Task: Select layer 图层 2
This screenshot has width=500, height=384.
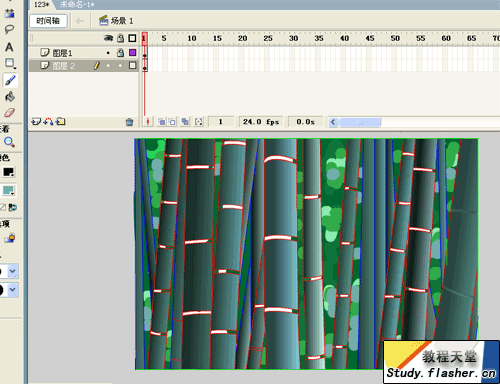Action: 64,66
